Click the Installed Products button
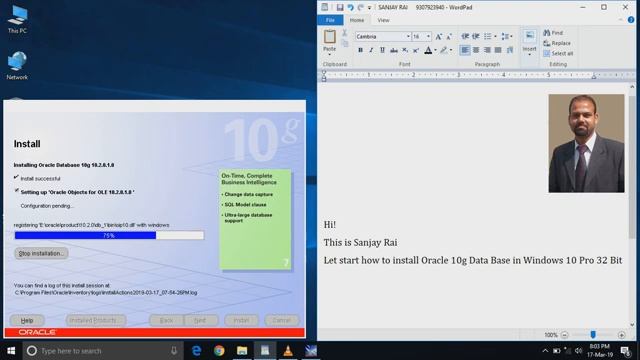This screenshot has height=360, width=640. pyautogui.click(x=96, y=320)
